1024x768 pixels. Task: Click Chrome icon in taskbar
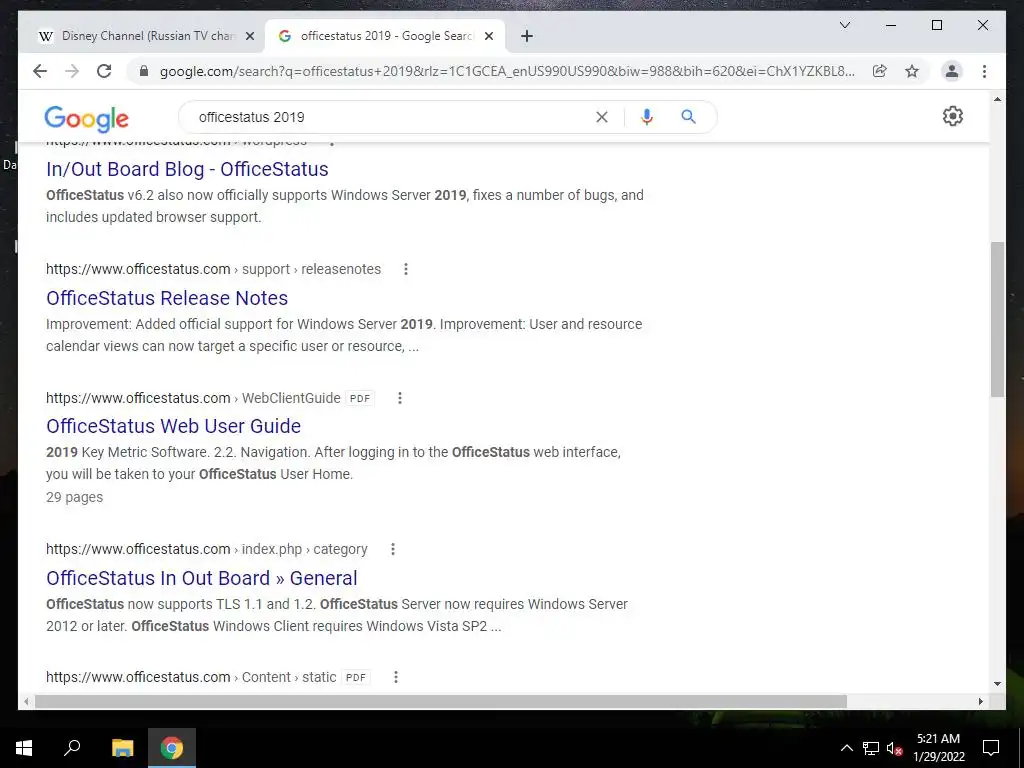172,748
